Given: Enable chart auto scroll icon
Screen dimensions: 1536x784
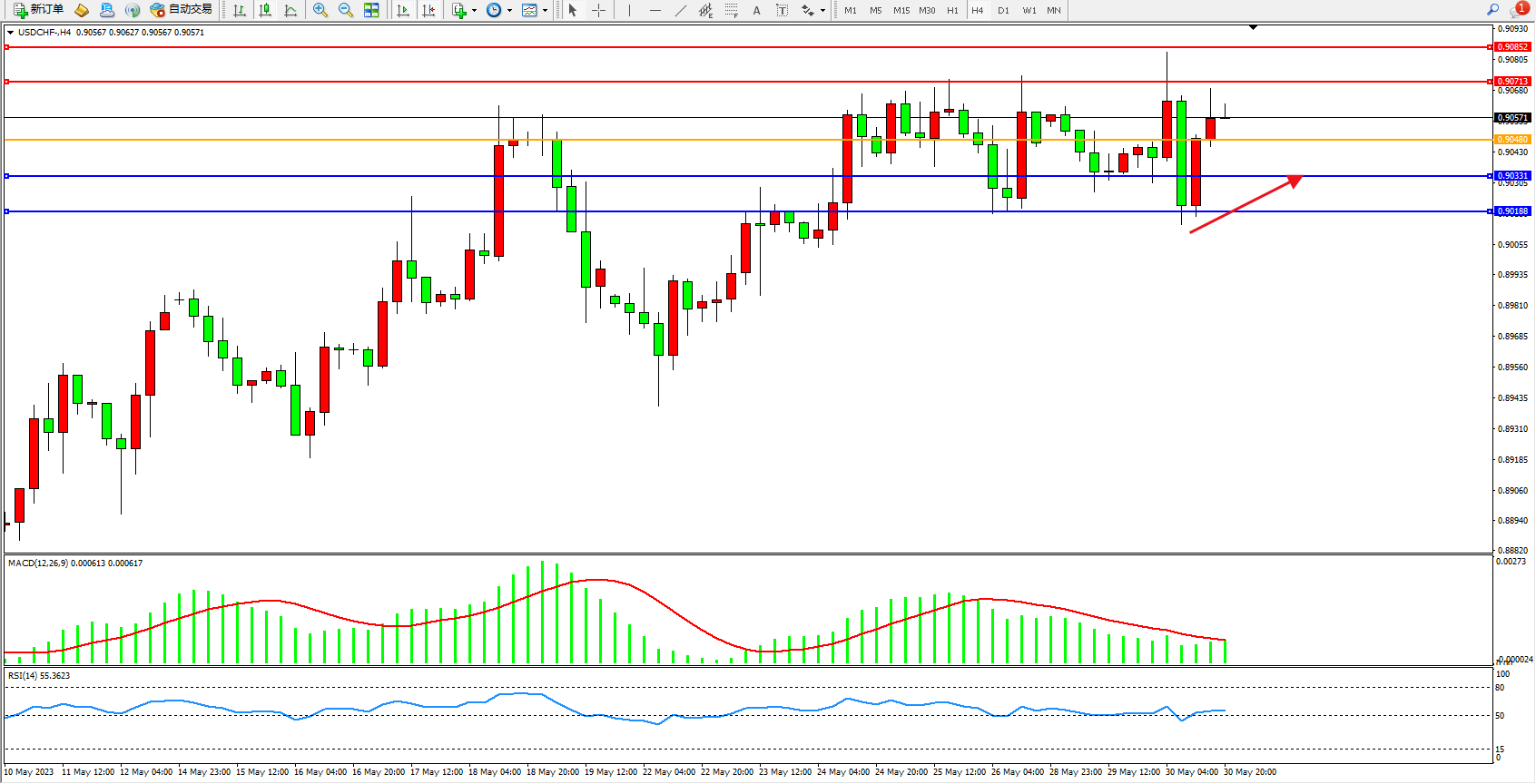Looking at the screenshot, I should 403,10.
